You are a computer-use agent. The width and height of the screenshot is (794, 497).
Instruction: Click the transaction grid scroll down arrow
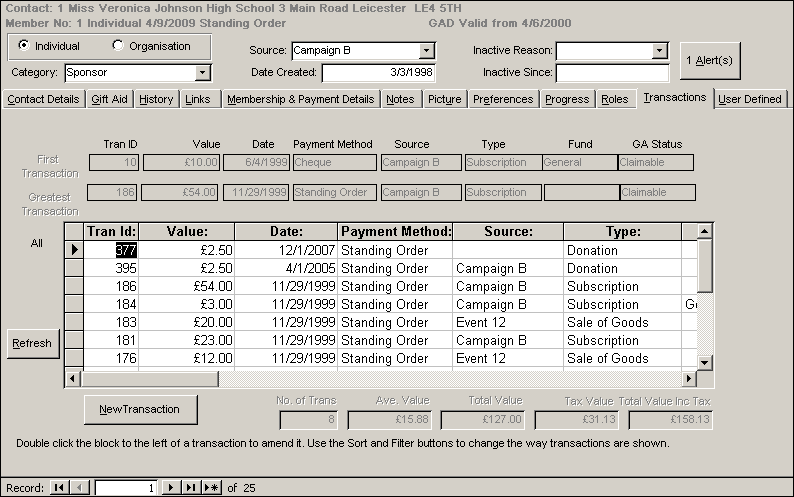704,362
